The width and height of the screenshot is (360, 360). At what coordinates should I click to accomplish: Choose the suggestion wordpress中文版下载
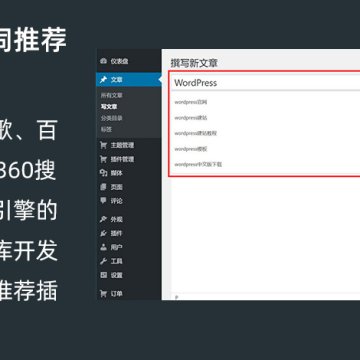pos(198,164)
